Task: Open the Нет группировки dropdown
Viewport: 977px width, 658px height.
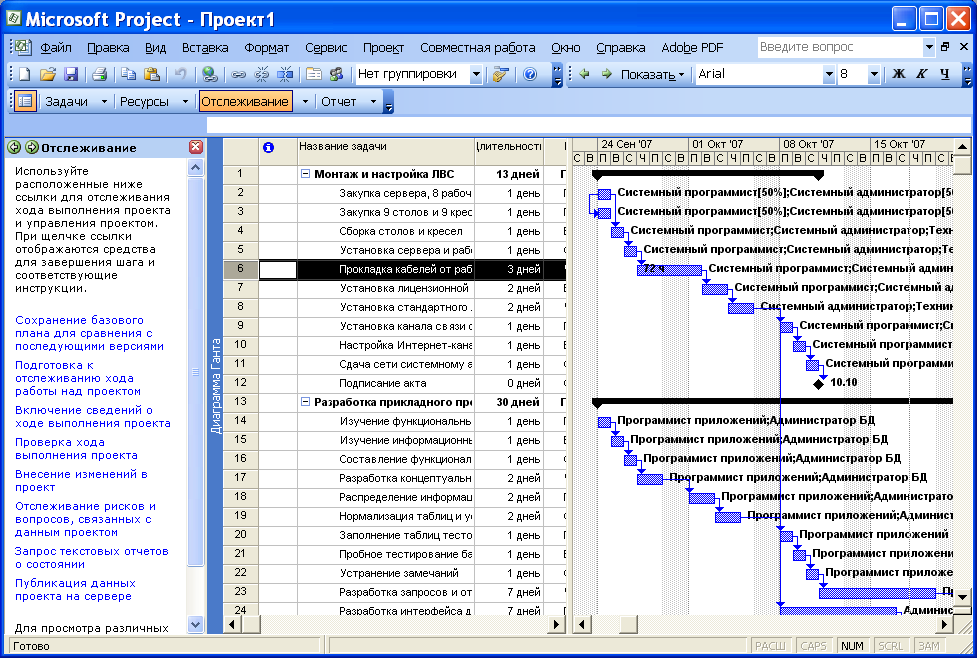Action: pyautogui.click(x=475, y=74)
